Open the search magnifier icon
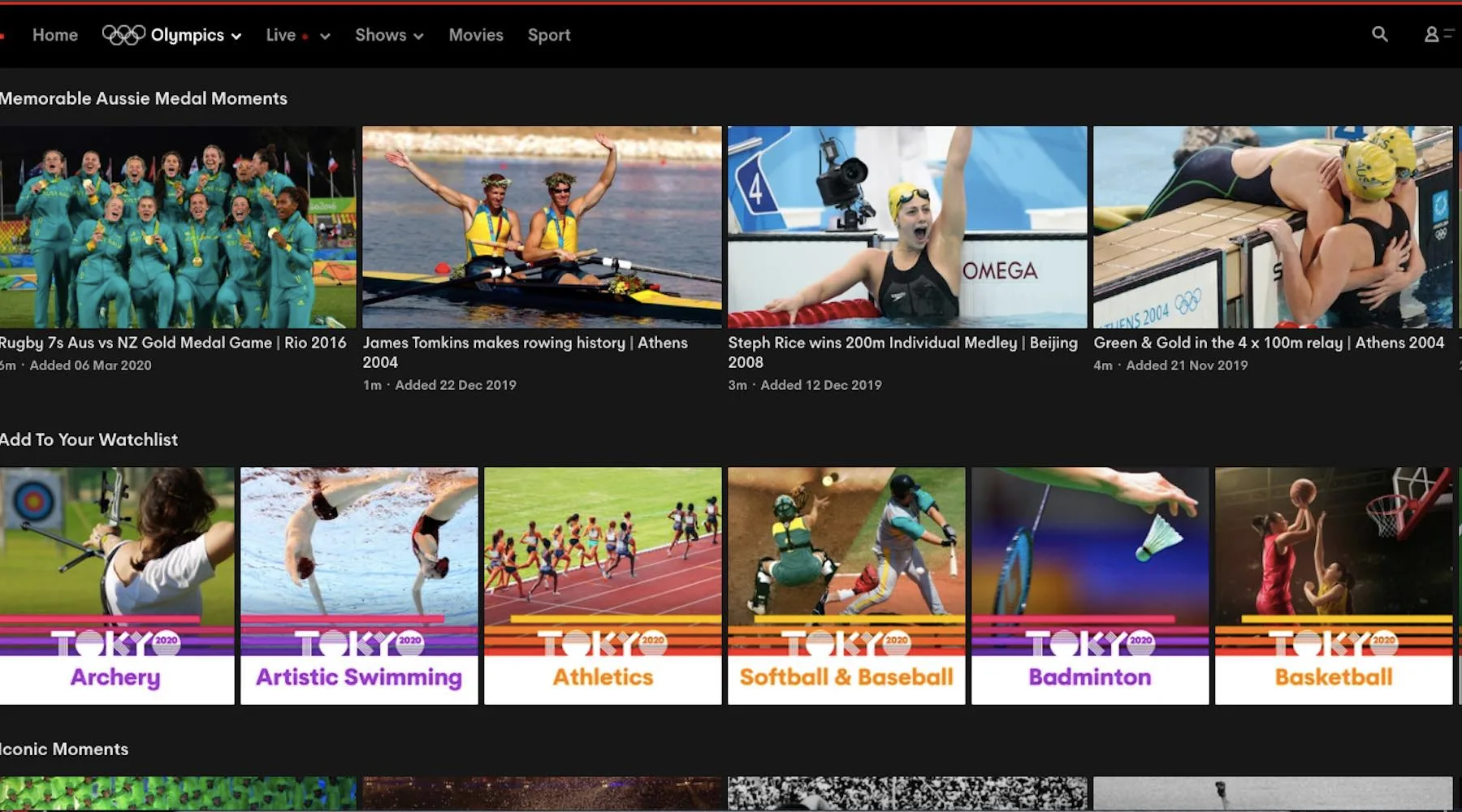The image size is (1462, 812). pyautogui.click(x=1379, y=34)
